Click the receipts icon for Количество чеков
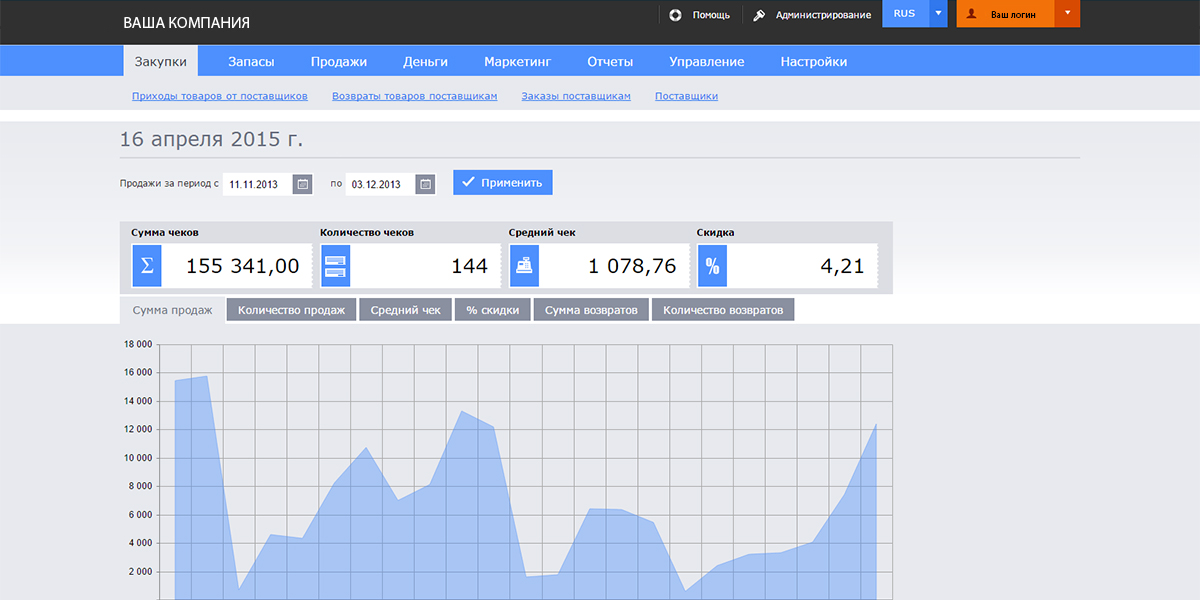The height and width of the screenshot is (600, 1200). [x=336, y=266]
